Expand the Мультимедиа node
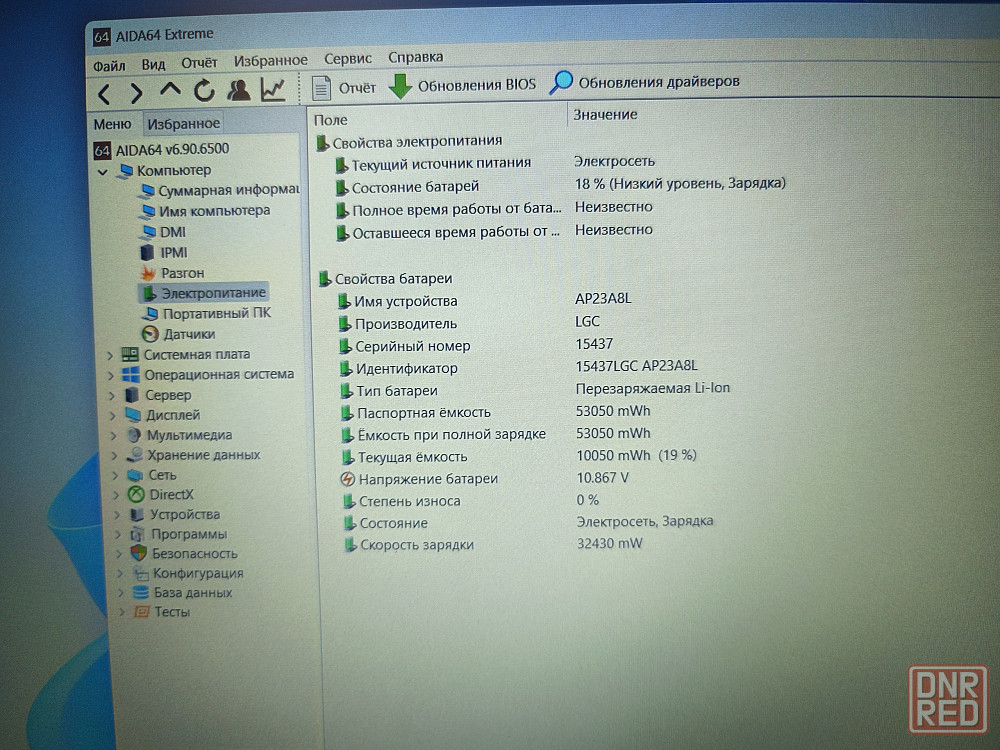 (114, 436)
